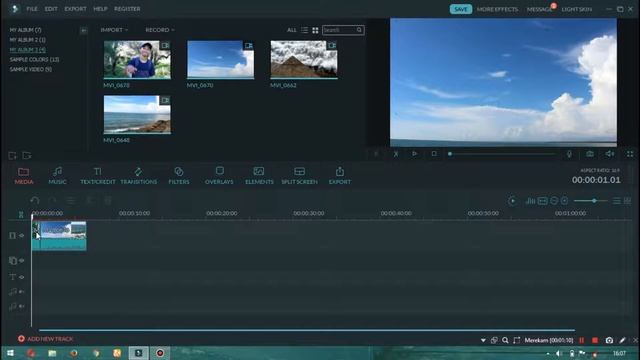Toggle video track visibility eye
The width and height of the screenshot is (640, 360).
coord(22,236)
